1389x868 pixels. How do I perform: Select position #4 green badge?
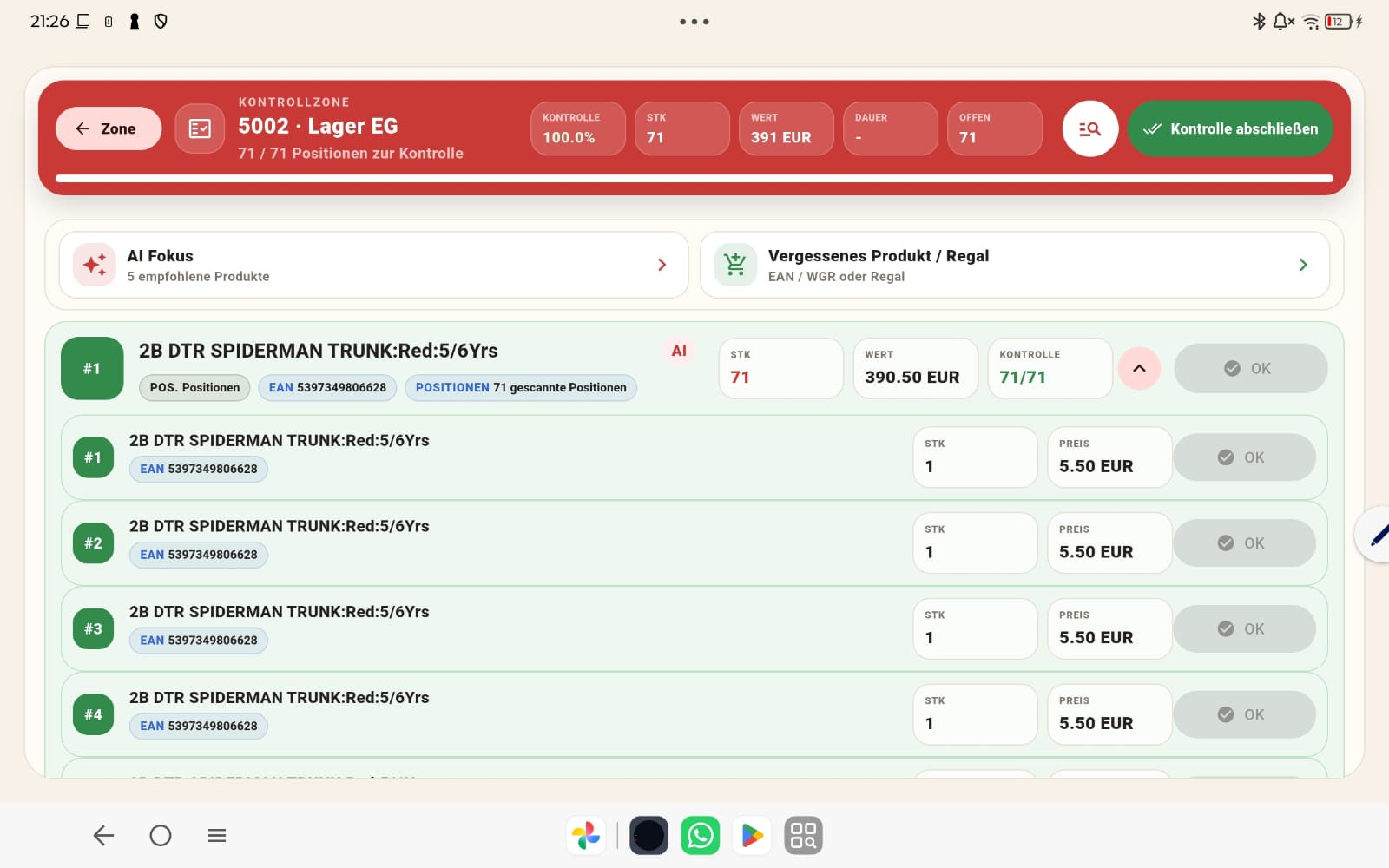coord(93,715)
